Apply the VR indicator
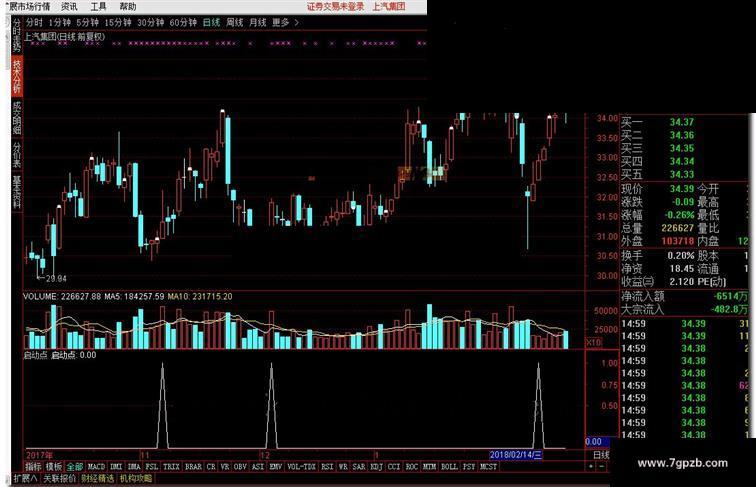This screenshot has width=756, height=487. click(x=225, y=467)
